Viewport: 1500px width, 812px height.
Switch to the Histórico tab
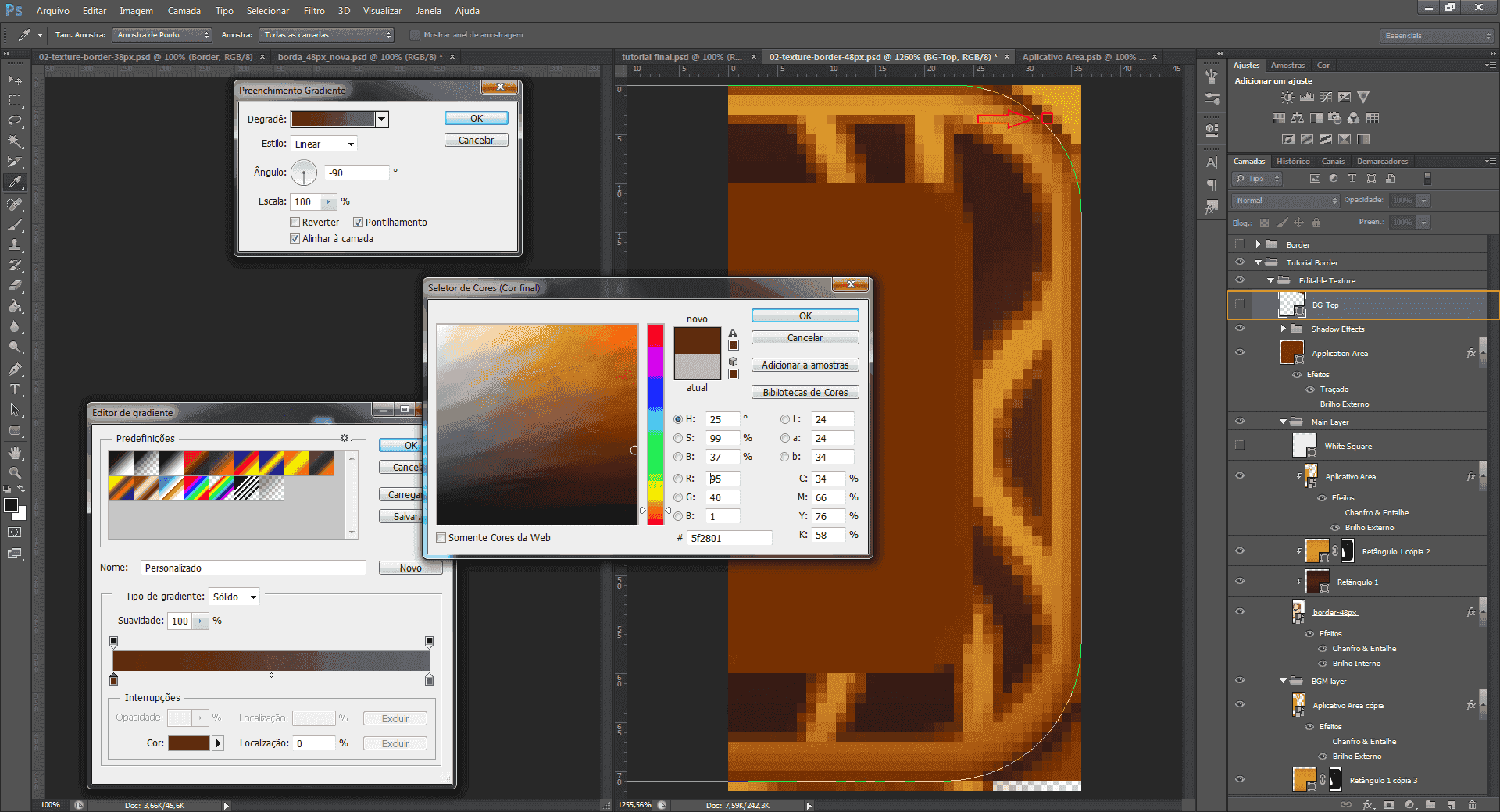click(x=1293, y=162)
